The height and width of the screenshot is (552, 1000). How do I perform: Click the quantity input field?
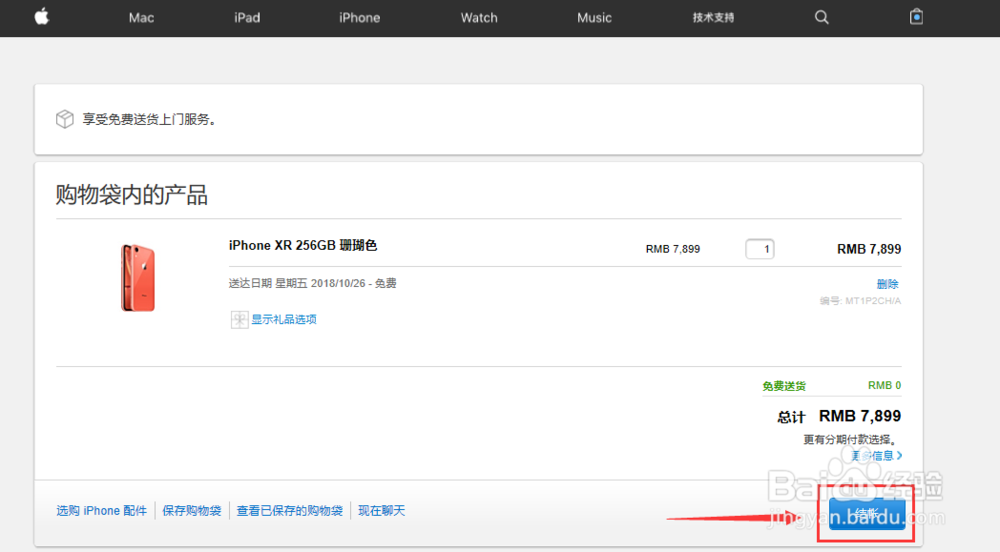(760, 249)
